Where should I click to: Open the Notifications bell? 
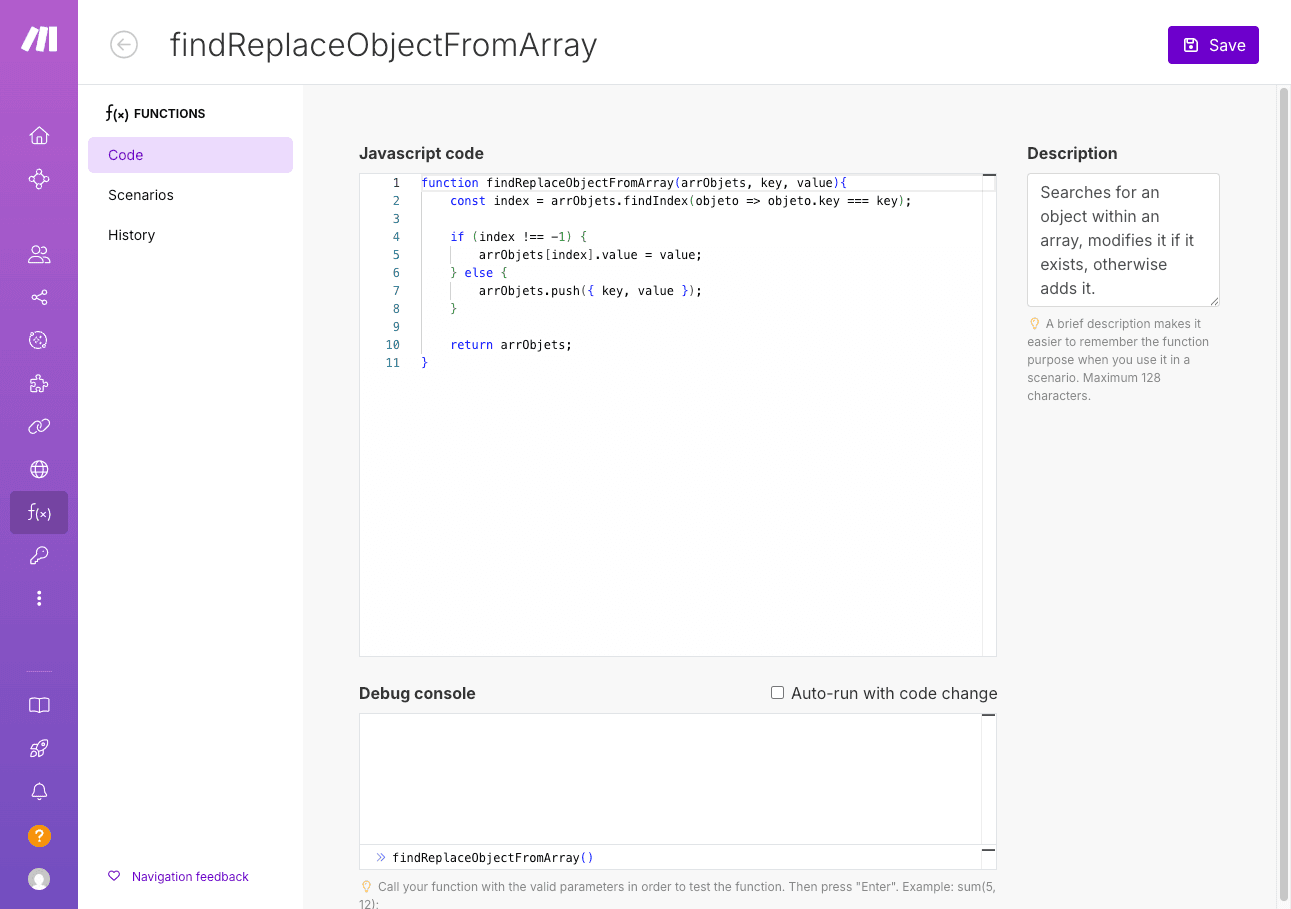[39, 790]
